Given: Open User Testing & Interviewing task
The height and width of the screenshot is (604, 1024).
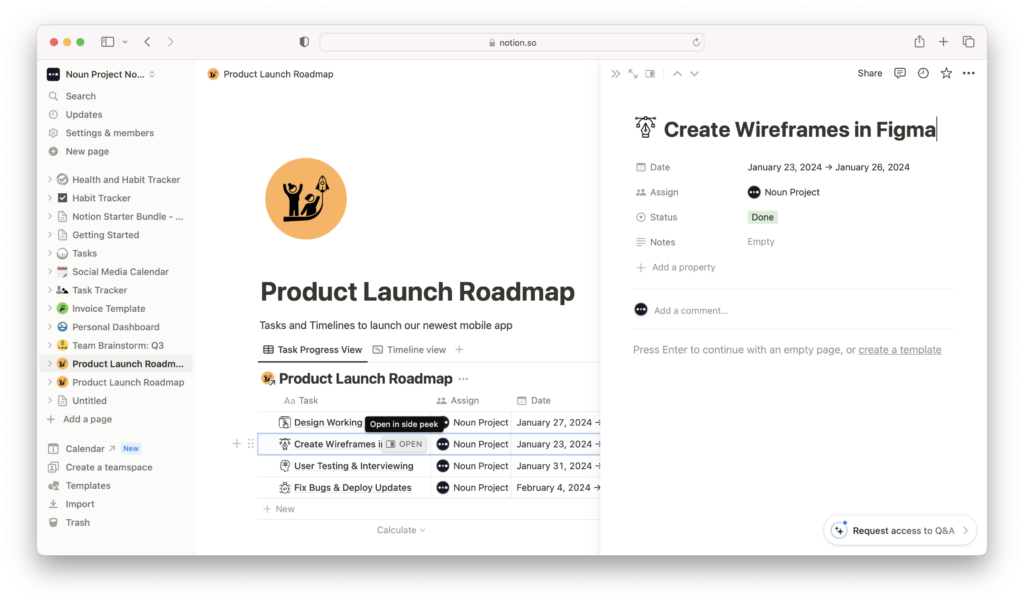Looking at the screenshot, I should coord(353,466).
